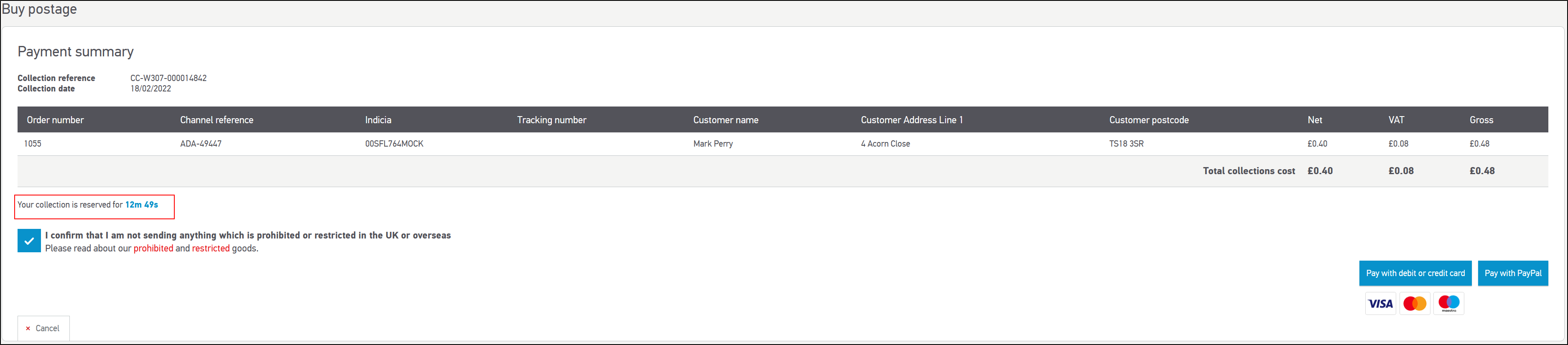The height and width of the screenshot is (345, 1568).
Task: Select the Customer name column header
Action: point(726,120)
